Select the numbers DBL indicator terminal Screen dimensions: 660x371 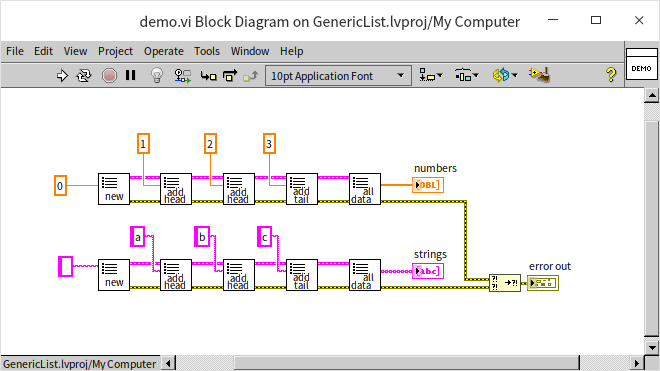[428, 185]
